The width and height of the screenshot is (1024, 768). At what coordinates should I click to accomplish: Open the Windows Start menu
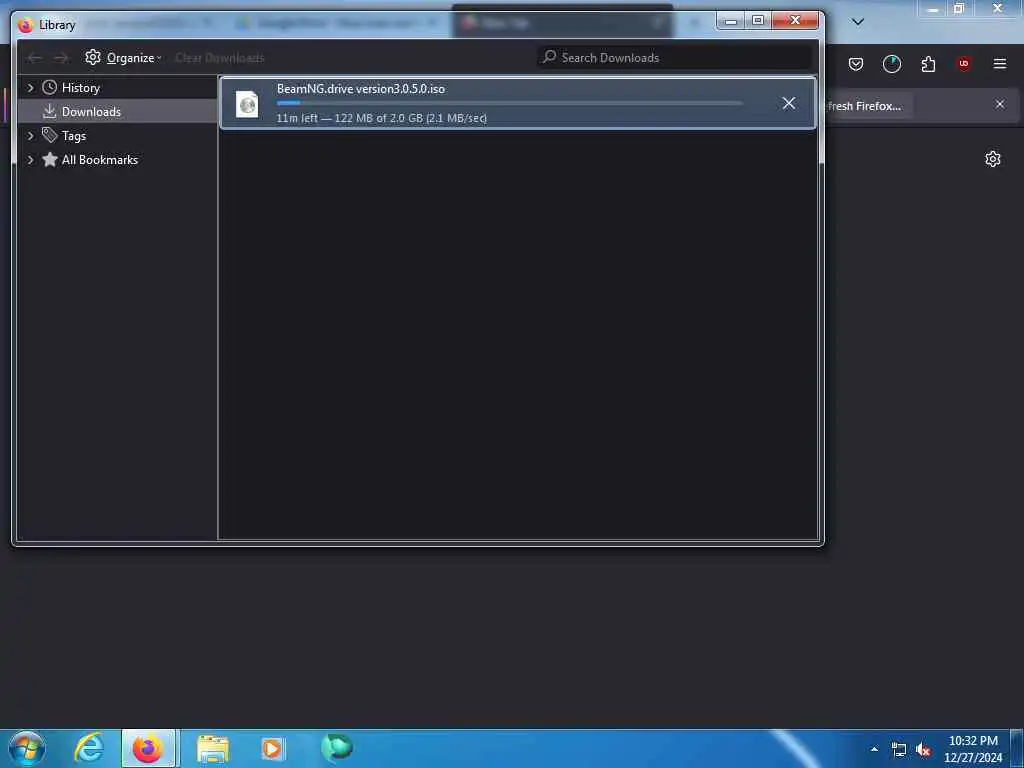(x=27, y=748)
